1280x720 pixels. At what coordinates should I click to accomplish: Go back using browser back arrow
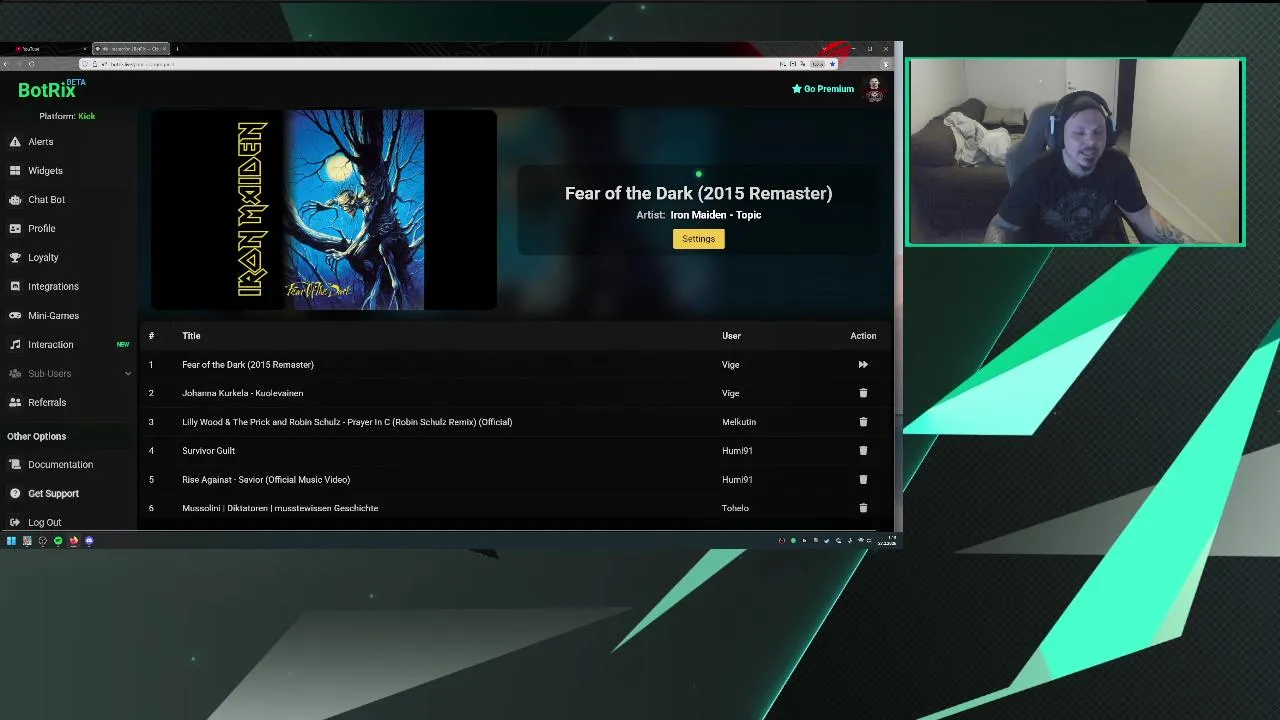6,64
